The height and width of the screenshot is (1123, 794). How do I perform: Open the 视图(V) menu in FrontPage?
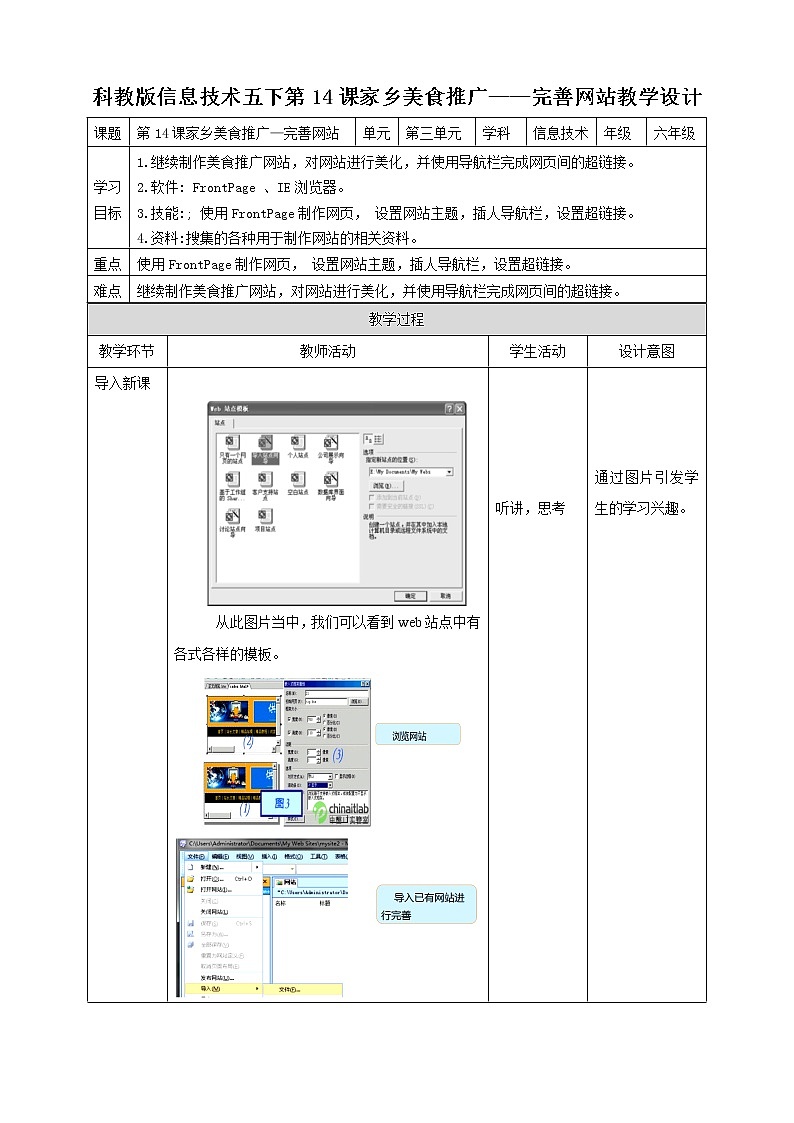coord(245,857)
